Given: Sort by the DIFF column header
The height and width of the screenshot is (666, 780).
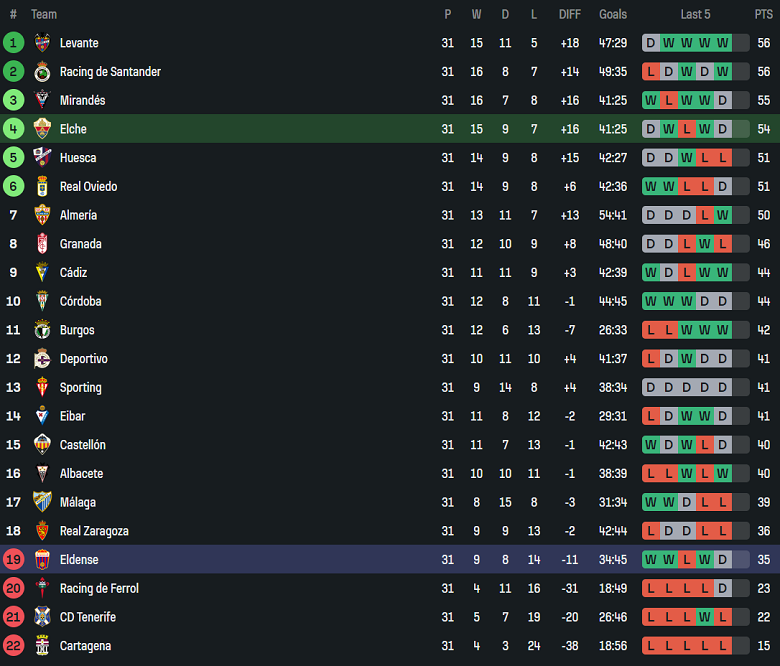Looking at the screenshot, I should pos(570,14).
